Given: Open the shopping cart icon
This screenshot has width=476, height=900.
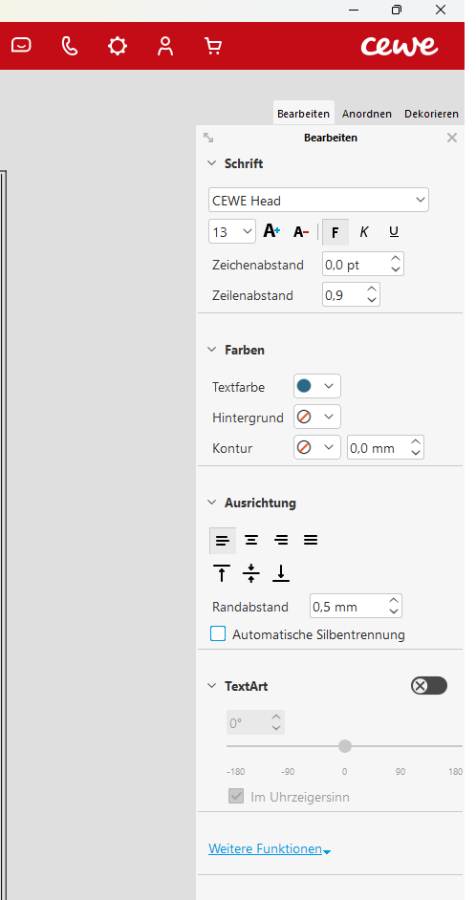Looking at the screenshot, I should coord(213,46).
